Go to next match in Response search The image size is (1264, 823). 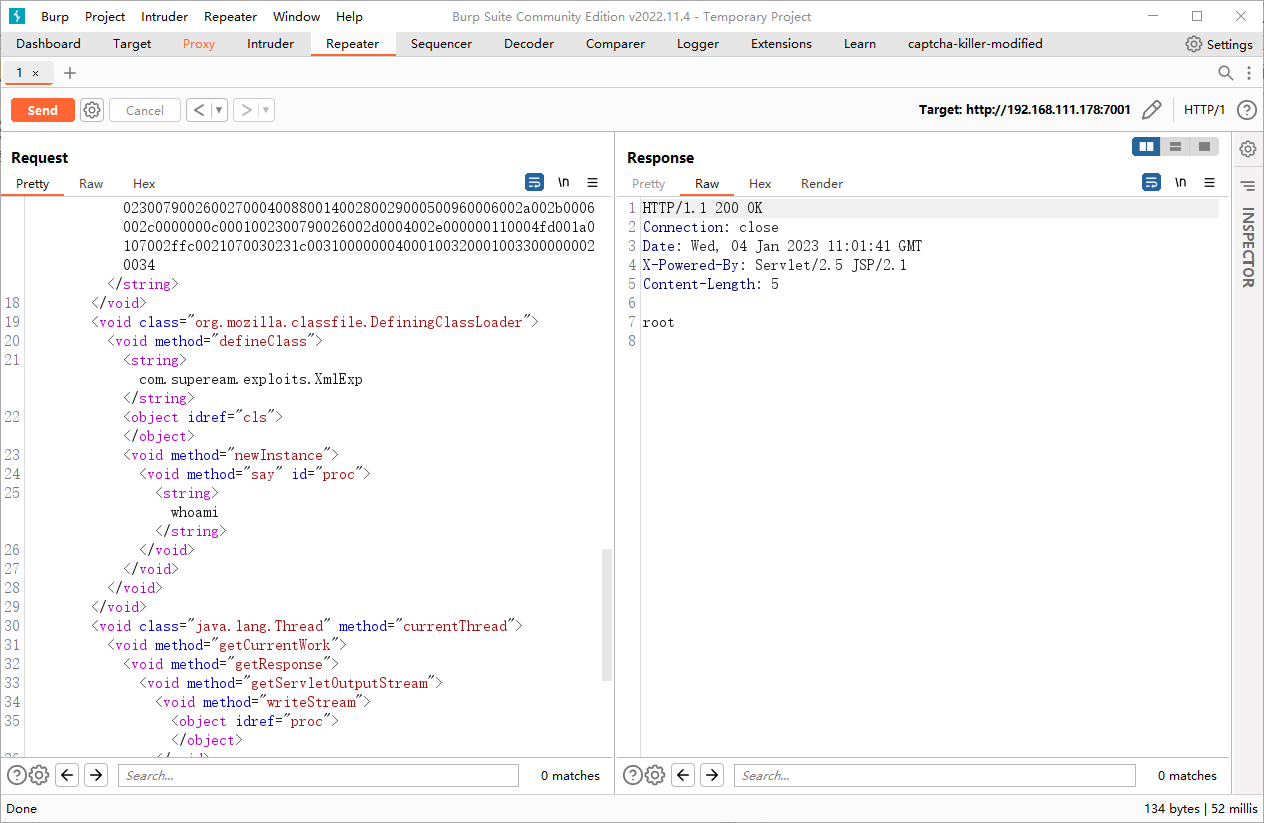click(712, 775)
